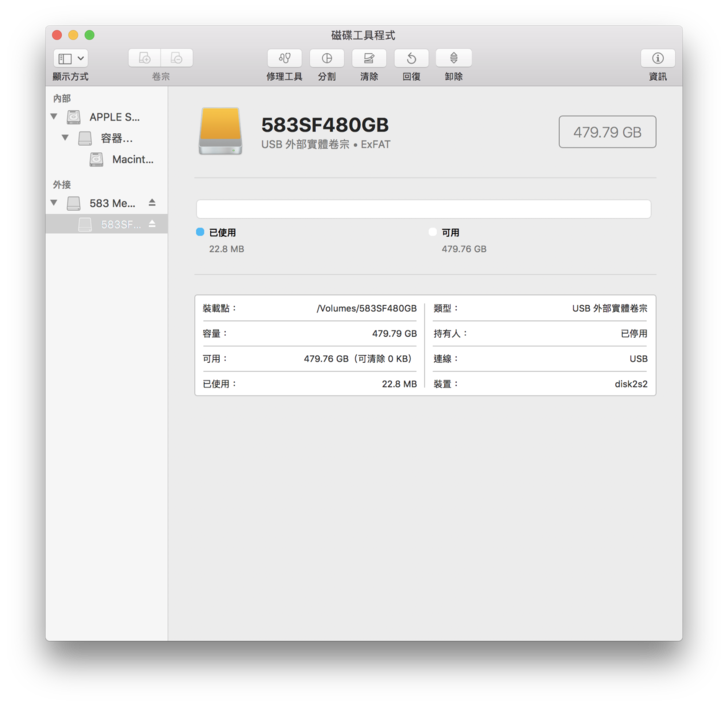Click the 回復 (Restore) toolbar icon
The image size is (728, 706).
(x=411, y=59)
